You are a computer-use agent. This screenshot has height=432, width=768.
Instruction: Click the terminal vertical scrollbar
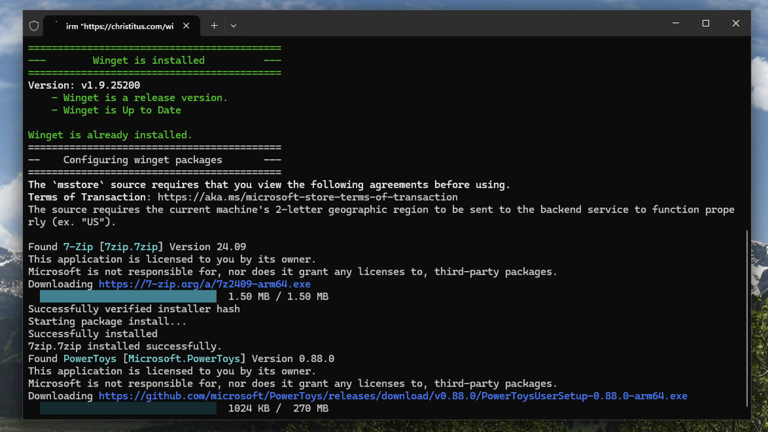[746, 220]
